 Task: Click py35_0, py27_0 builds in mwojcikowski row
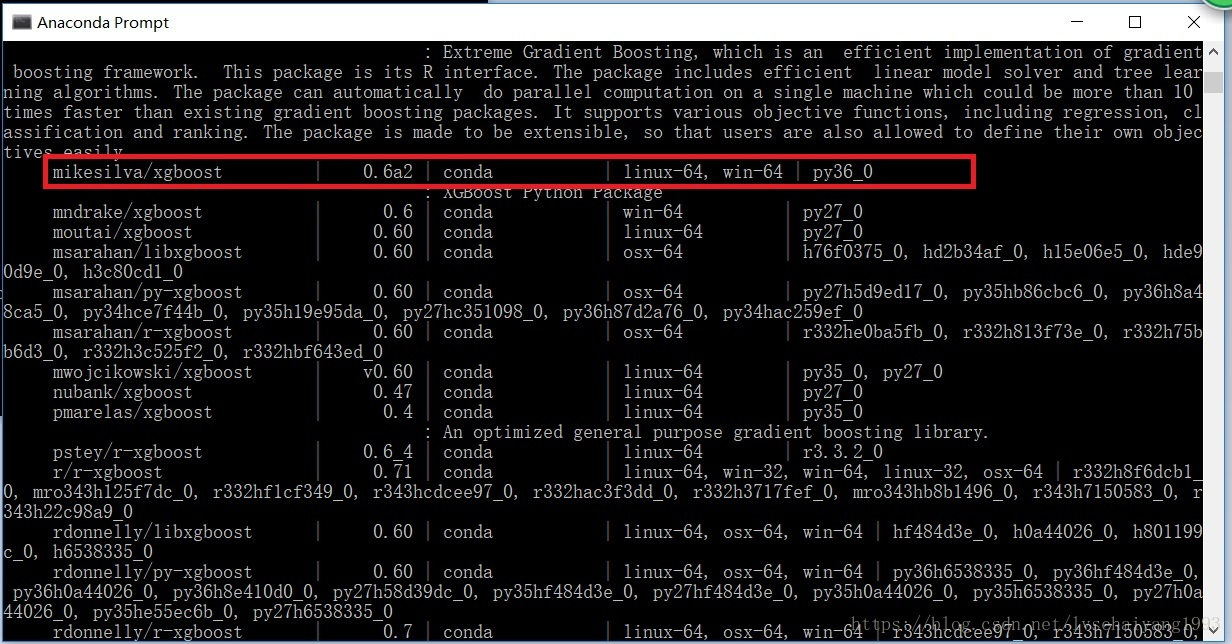tap(873, 372)
